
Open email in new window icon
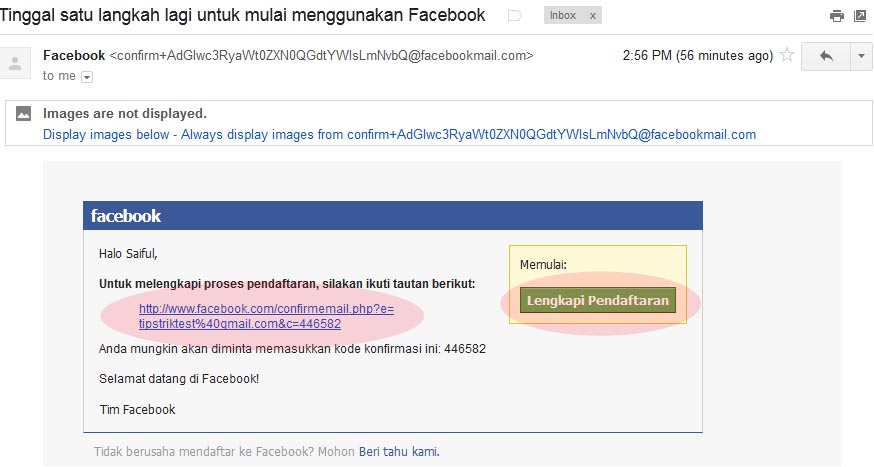tap(860, 16)
